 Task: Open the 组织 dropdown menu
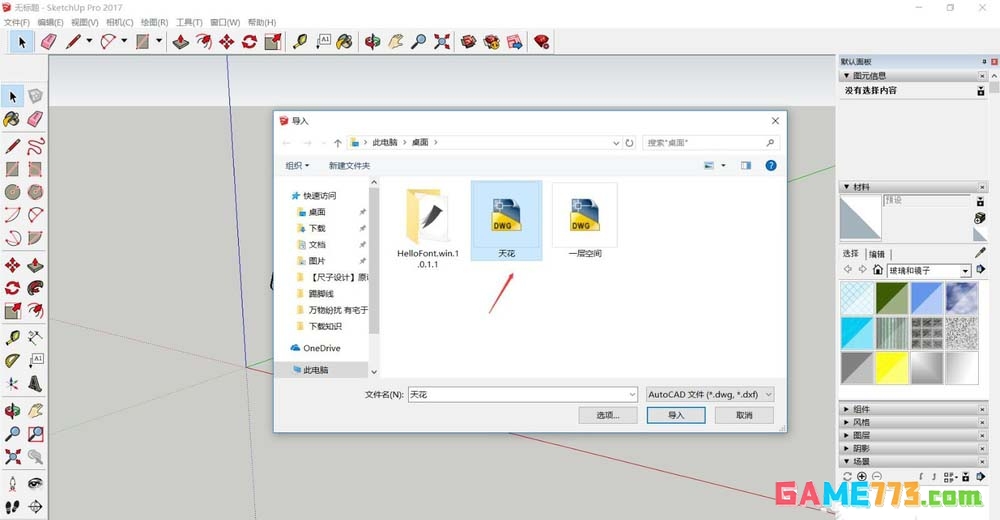click(x=297, y=165)
